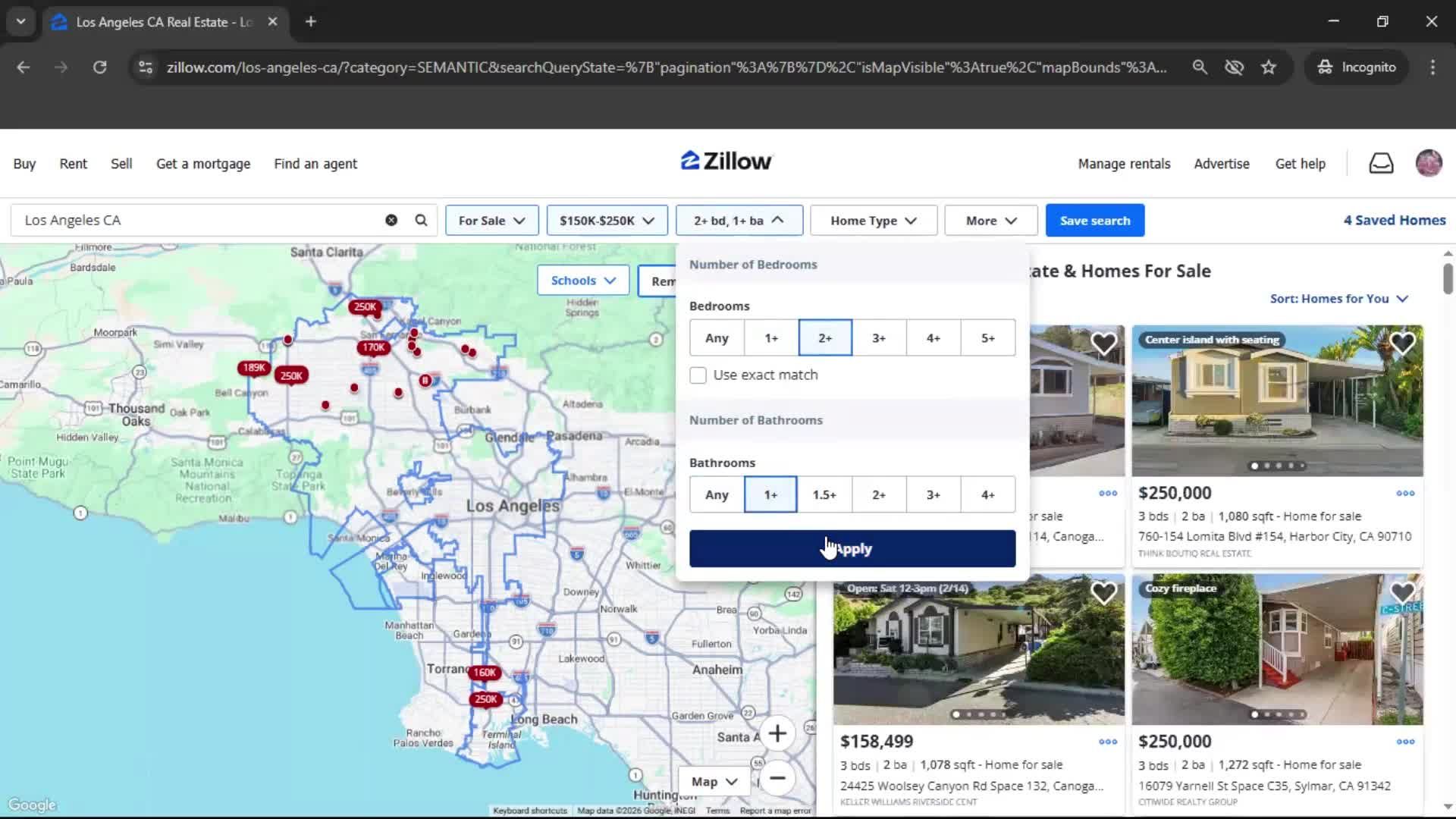Open the Get a mortgage section
This screenshot has height=819, width=1456.
pos(202,163)
